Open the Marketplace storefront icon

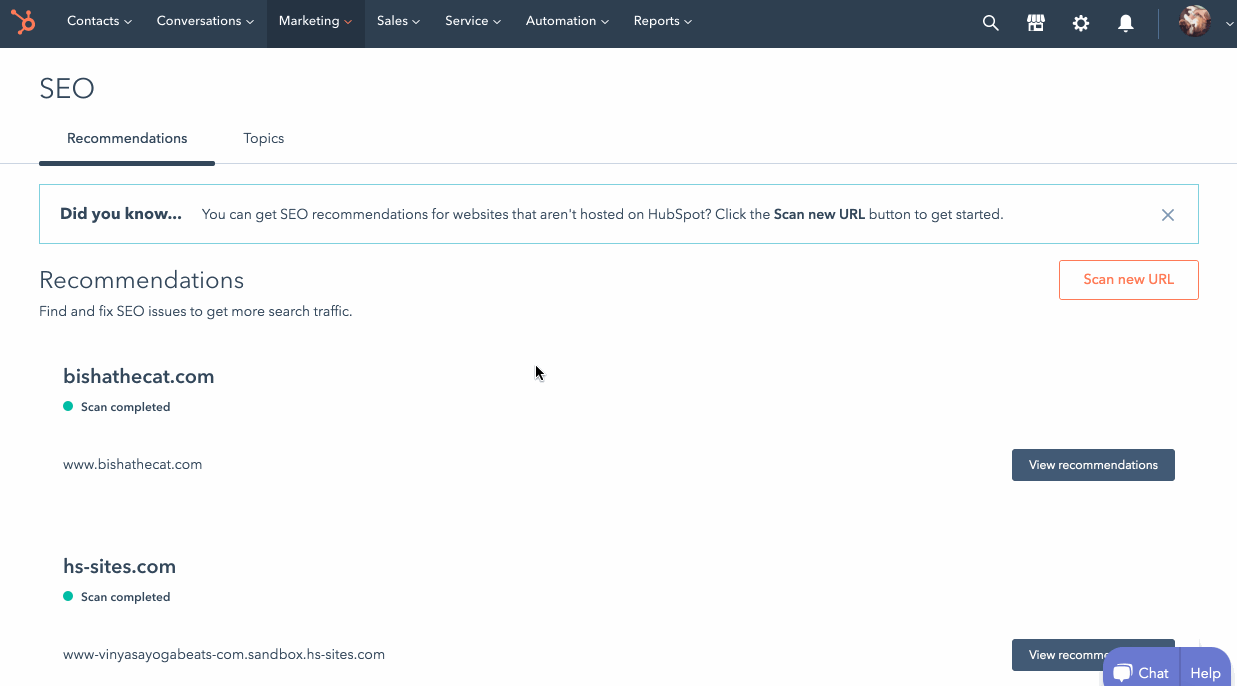point(1036,23)
